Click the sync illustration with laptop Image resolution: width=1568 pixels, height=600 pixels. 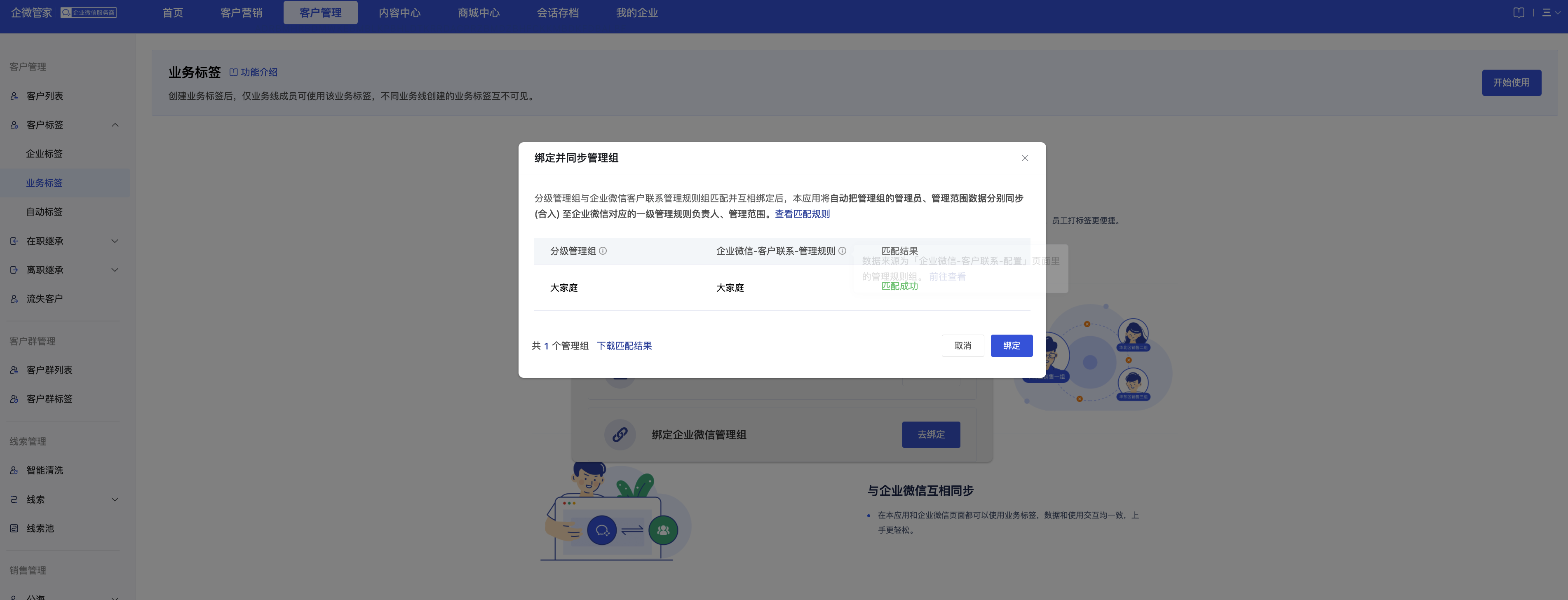pyautogui.click(x=615, y=511)
